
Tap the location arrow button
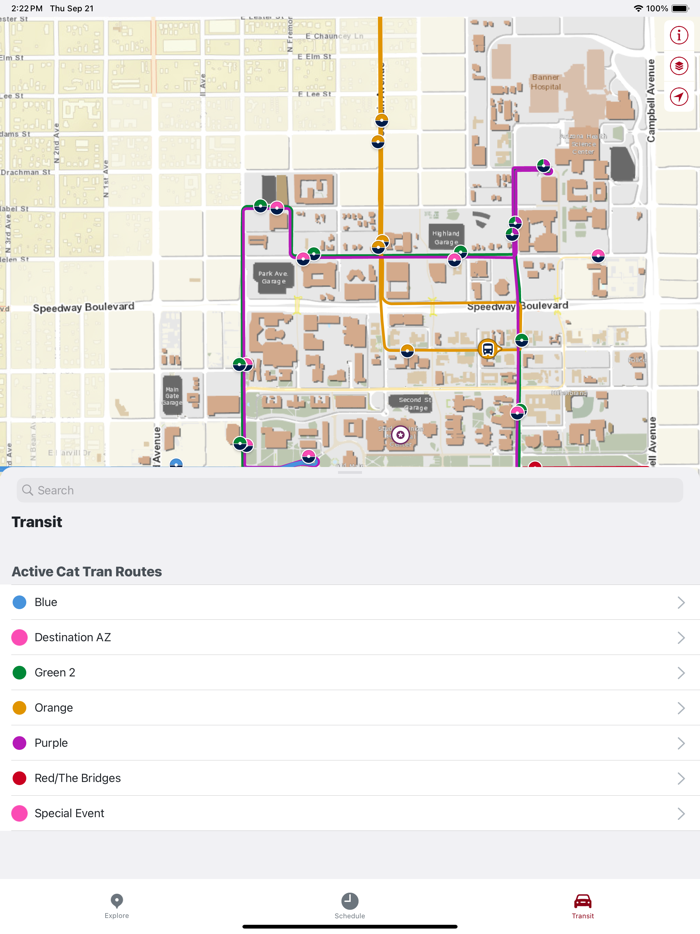pos(679,97)
